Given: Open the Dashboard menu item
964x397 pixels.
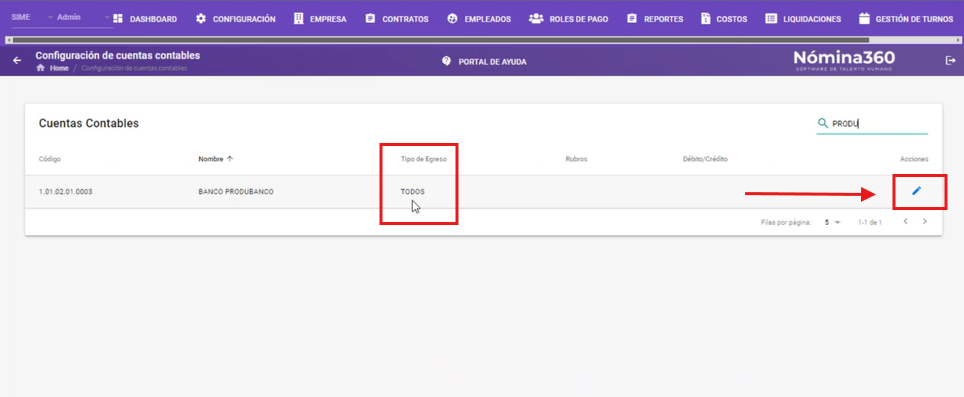Looking at the screenshot, I should (145, 19).
